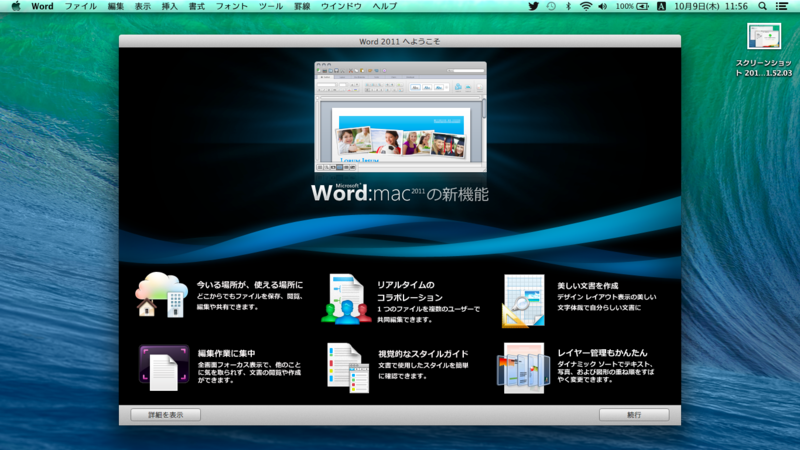Open the 罫線 menu
This screenshot has height=450, width=800.
[x=302, y=6]
